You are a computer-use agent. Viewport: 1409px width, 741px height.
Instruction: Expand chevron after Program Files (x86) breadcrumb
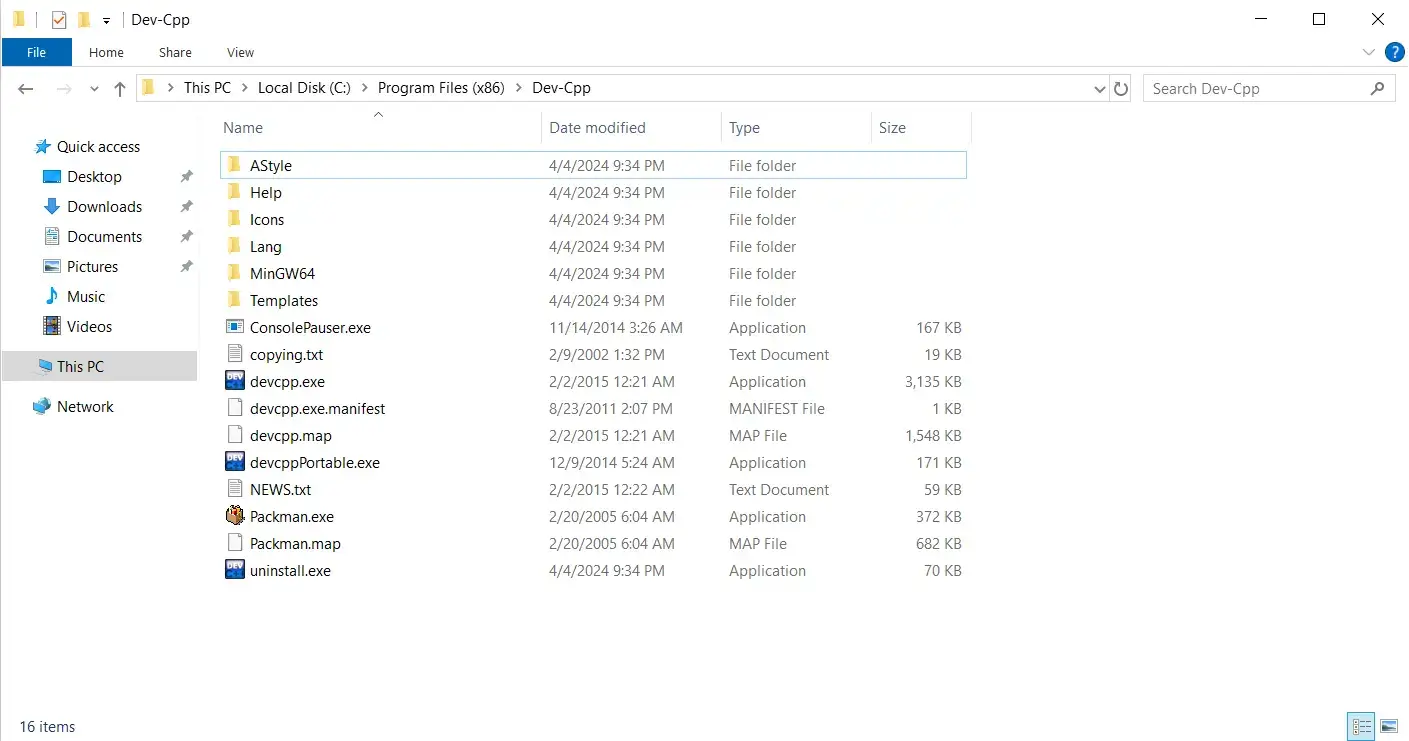[518, 88]
